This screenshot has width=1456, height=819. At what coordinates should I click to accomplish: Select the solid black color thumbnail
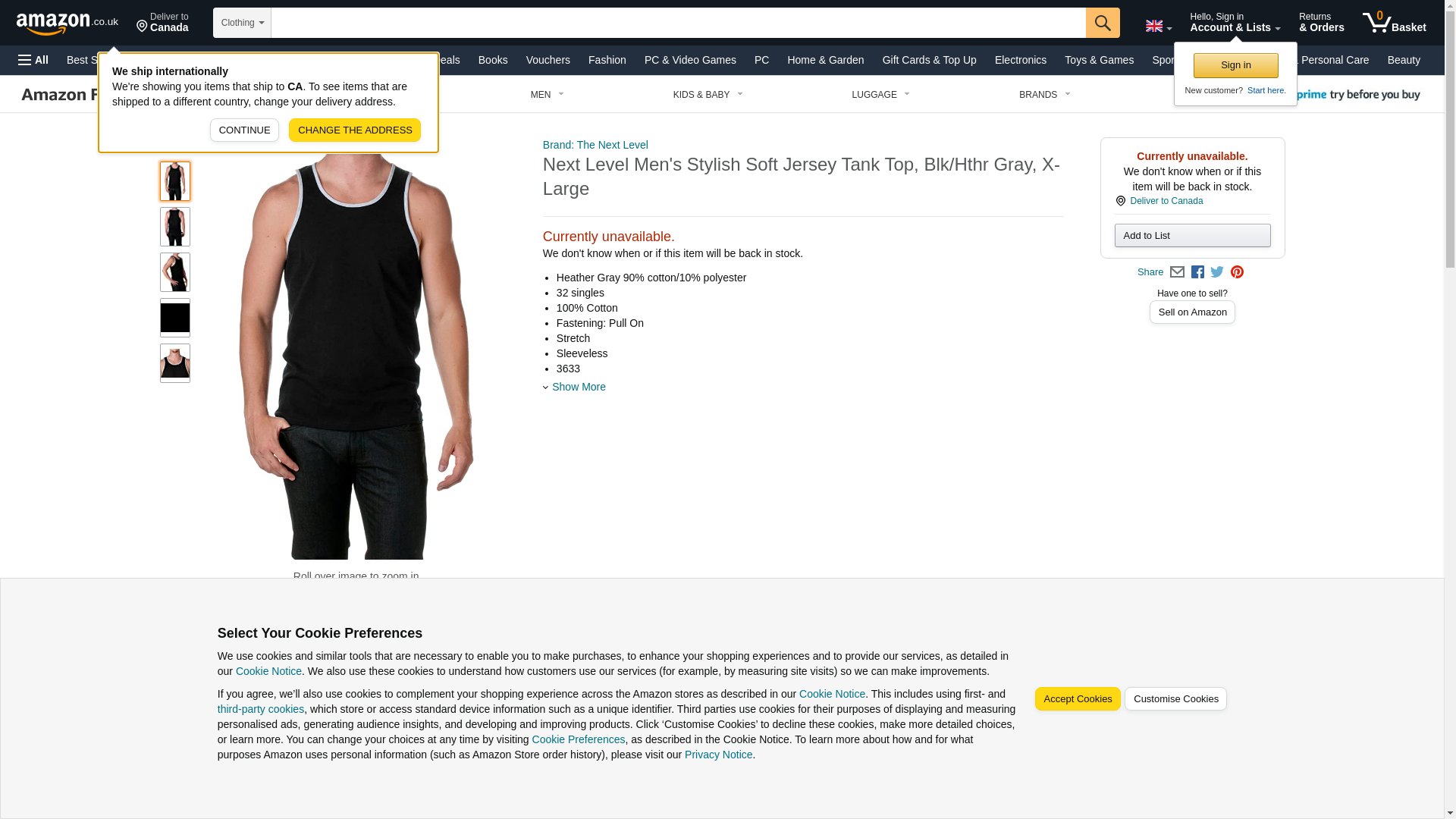175,318
